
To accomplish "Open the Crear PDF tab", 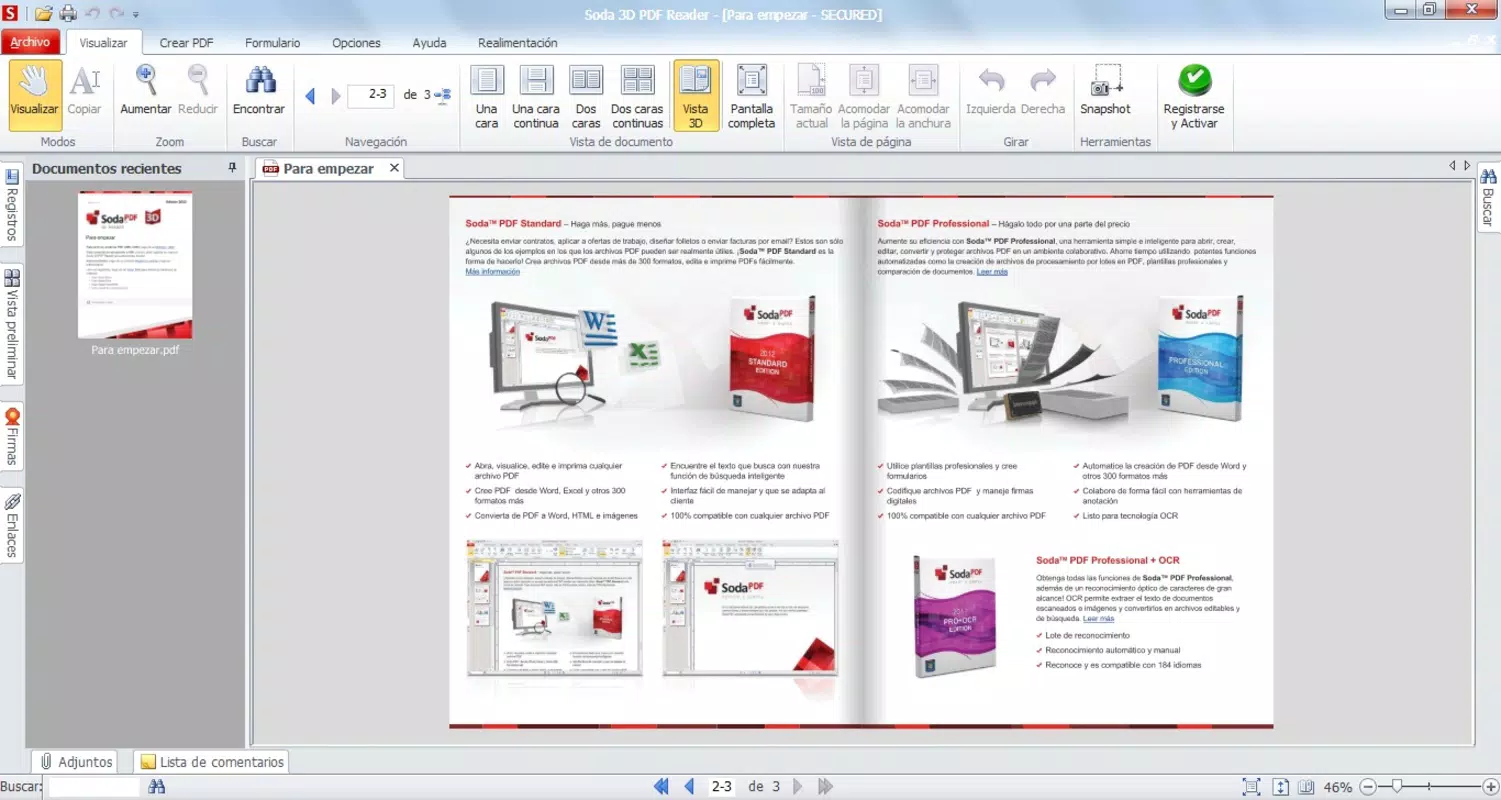I will [x=186, y=43].
